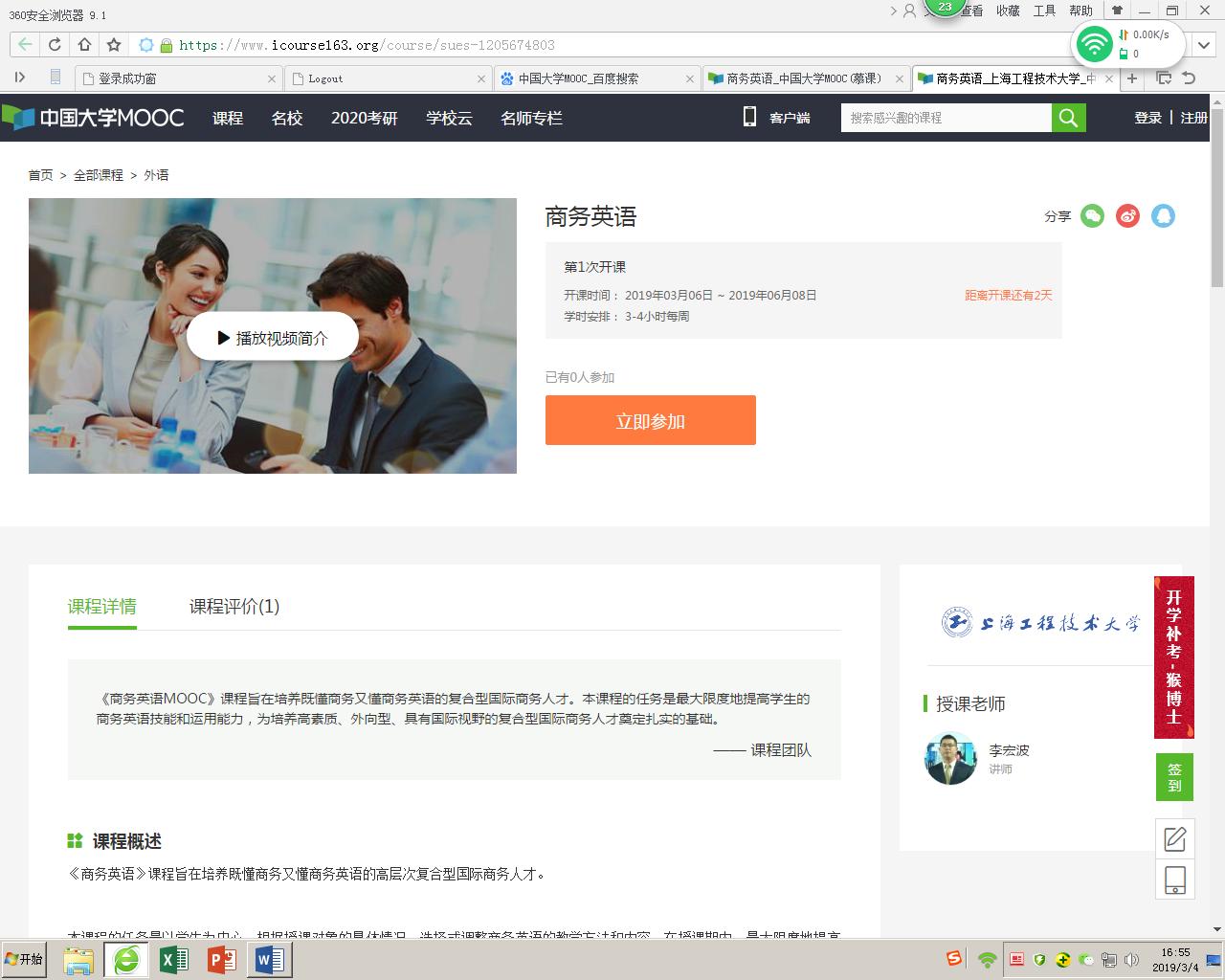The width and height of the screenshot is (1225, 980).
Task: Open the 360 skin shirt icon
Action: pos(1117,11)
